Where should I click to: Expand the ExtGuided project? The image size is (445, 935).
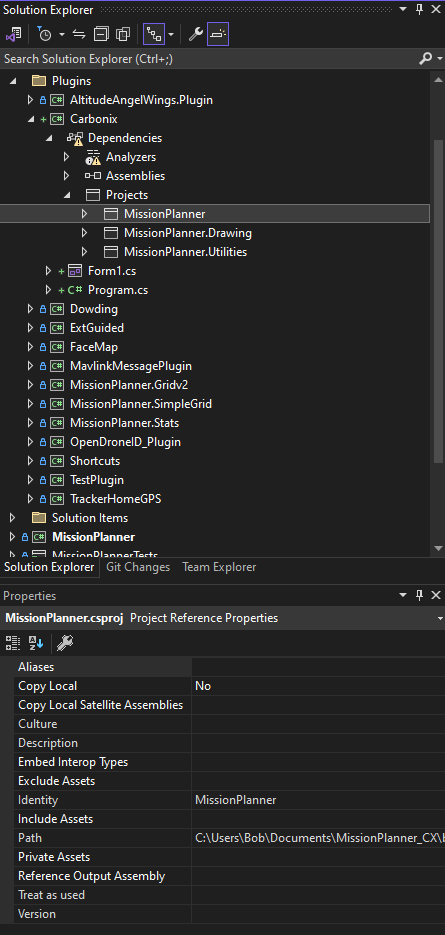point(30,327)
